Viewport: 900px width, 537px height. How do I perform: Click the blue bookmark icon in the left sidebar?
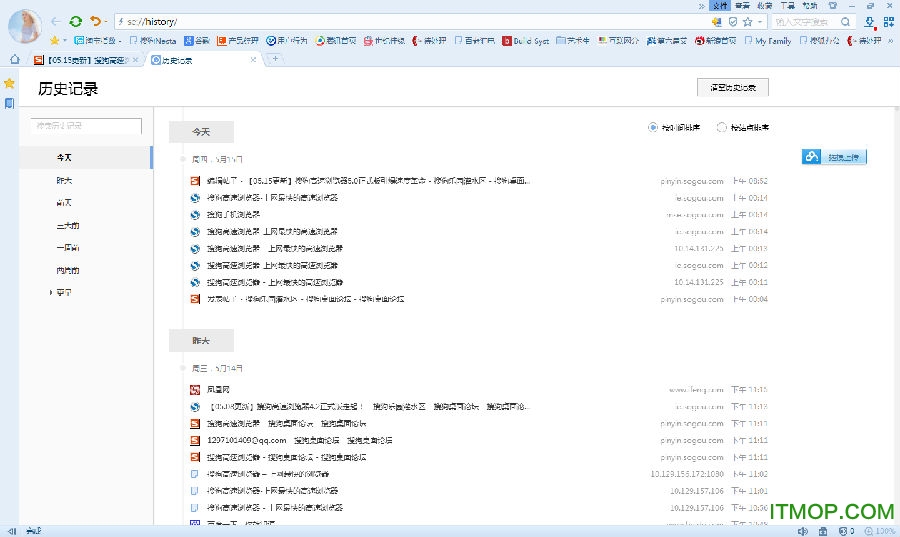(x=9, y=103)
